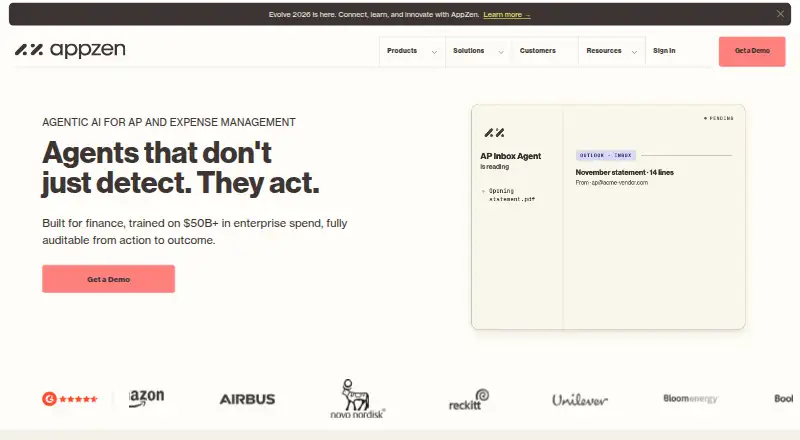Screen dimensions: 800x440
Task: Click the Amazon logo
Action: pyautogui.click(x=146, y=399)
